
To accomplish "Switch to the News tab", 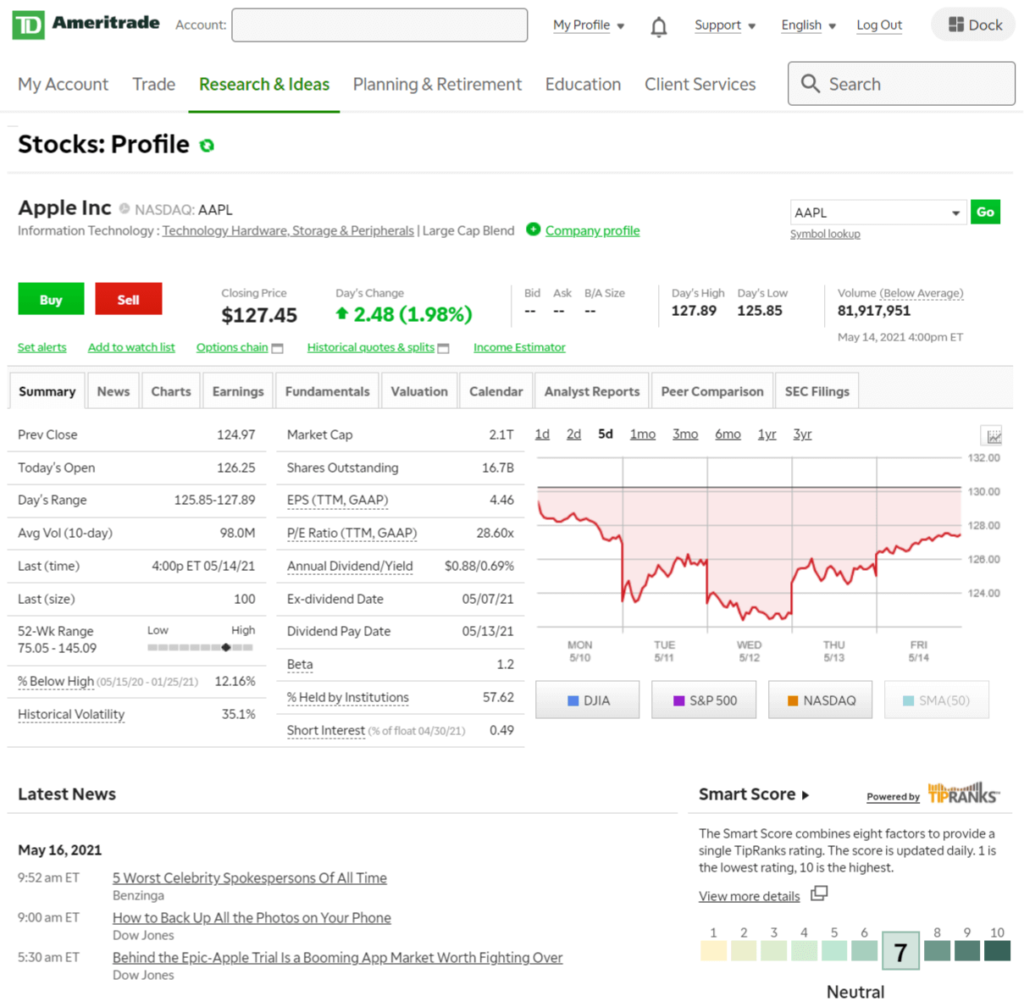I will (x=114, y=391).
